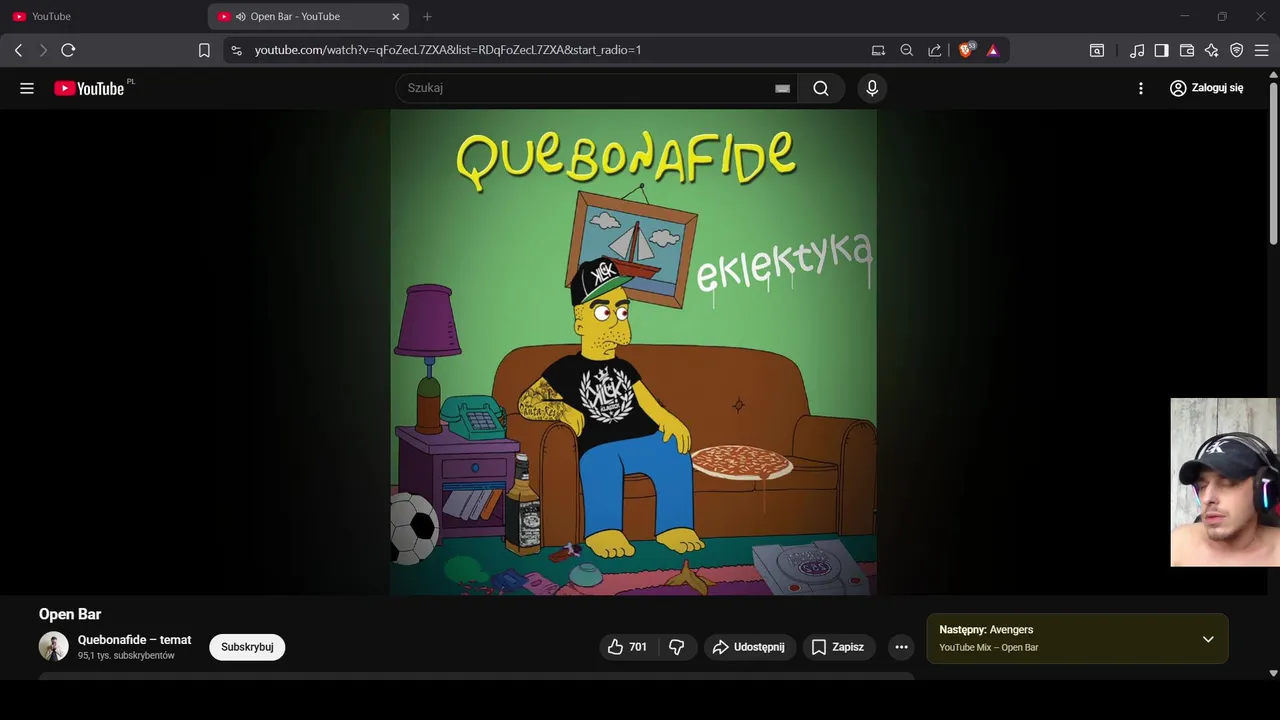This screenshot has height=720, width=1280.
Task: Open the YouTube guide hamburger menu
Action: point(27,88)
